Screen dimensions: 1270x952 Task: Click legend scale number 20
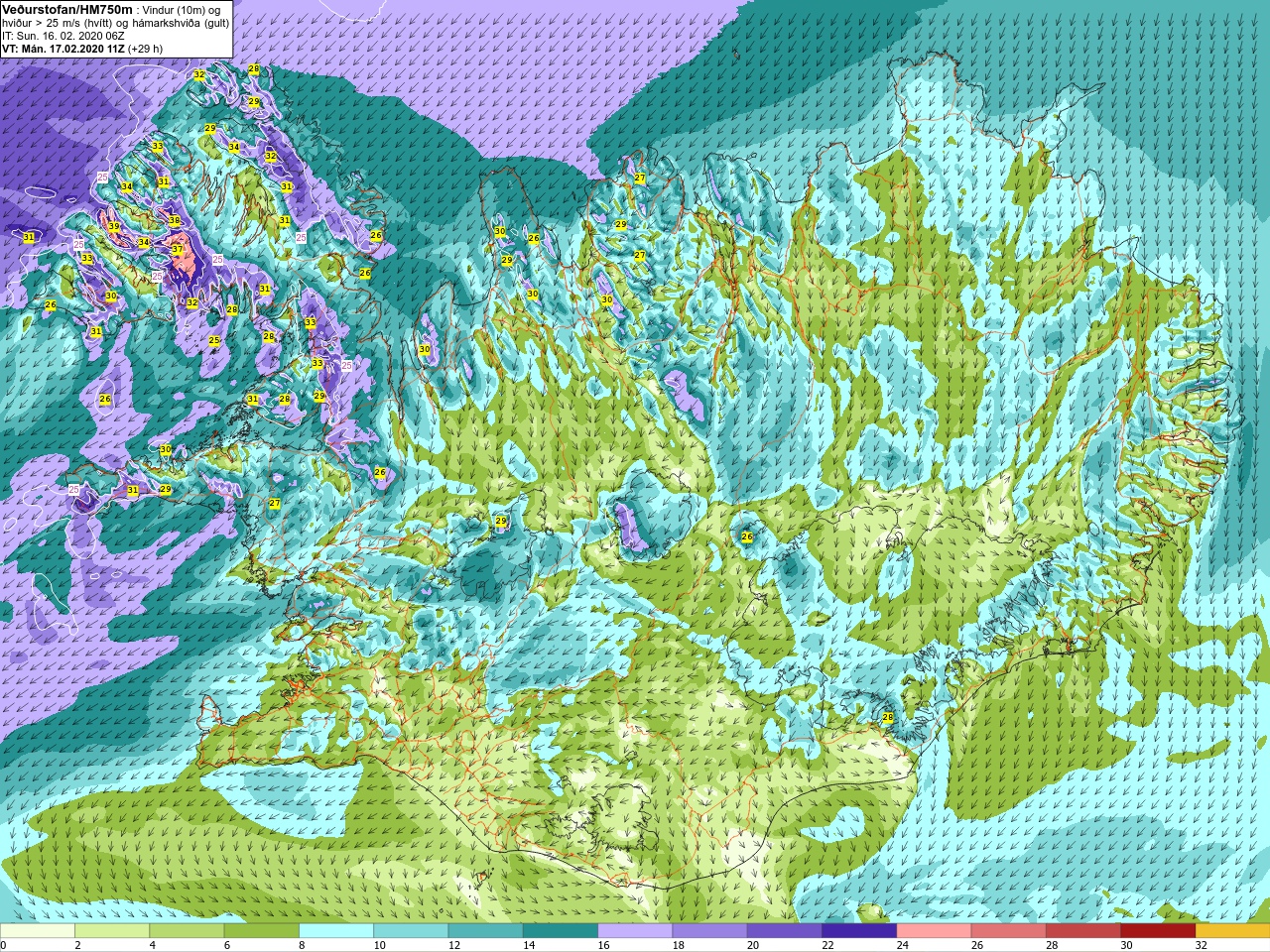click(x=753, y=945)
